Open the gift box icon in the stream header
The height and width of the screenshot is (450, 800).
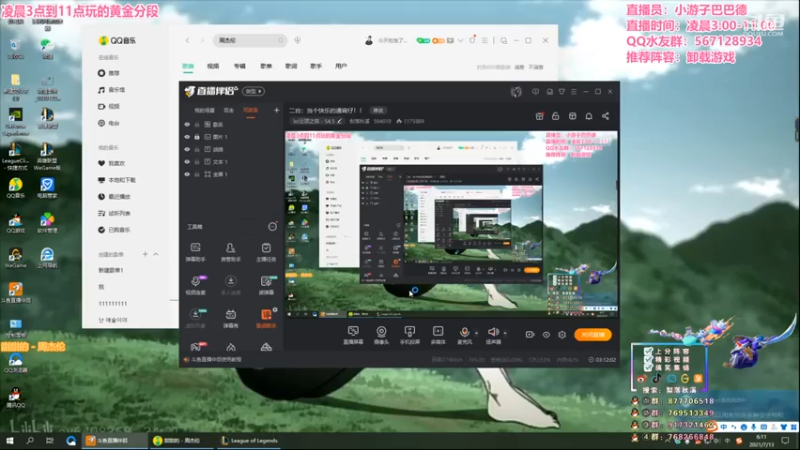tap(539, 116)
